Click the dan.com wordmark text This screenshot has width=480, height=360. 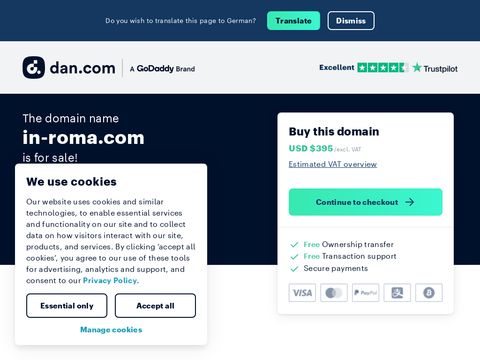[x=82, y=68]
